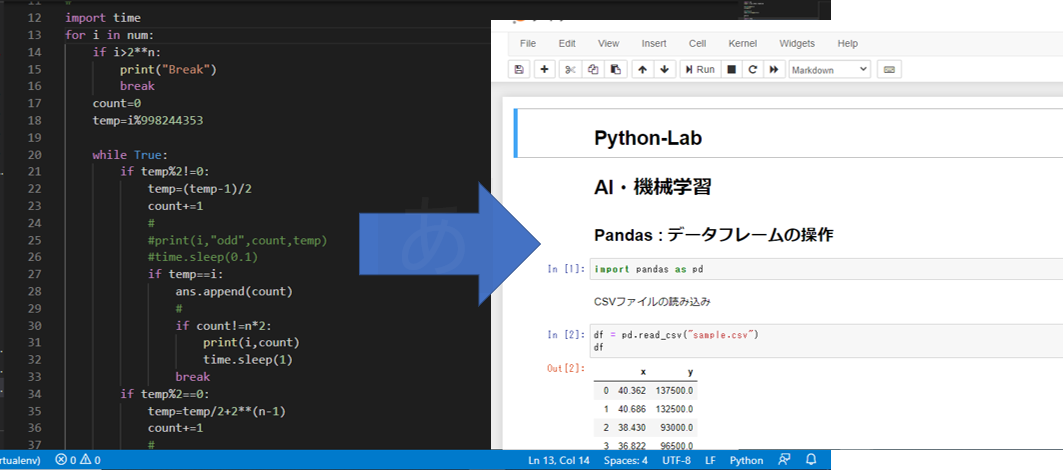The width and height of the screenshot is (1064, 471).
Task: Open errors and warnings count in status bar
Action: [78, 460]
